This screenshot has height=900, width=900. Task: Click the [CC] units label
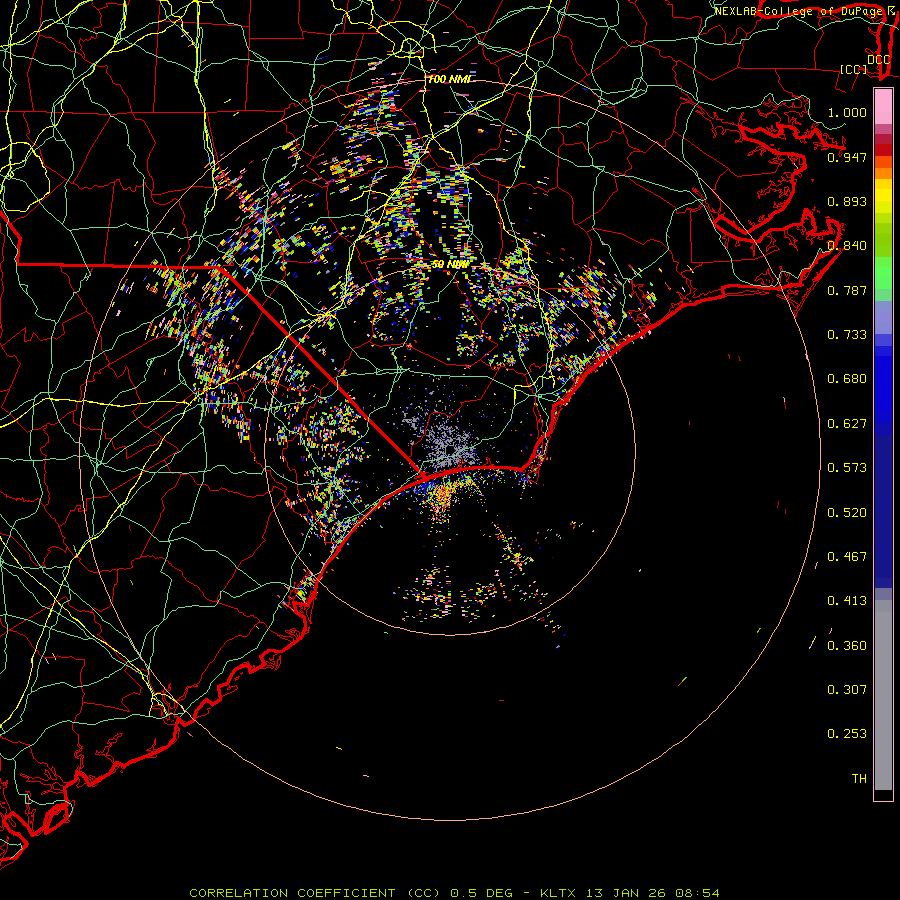pyautogui.click(x=854, y=69)
